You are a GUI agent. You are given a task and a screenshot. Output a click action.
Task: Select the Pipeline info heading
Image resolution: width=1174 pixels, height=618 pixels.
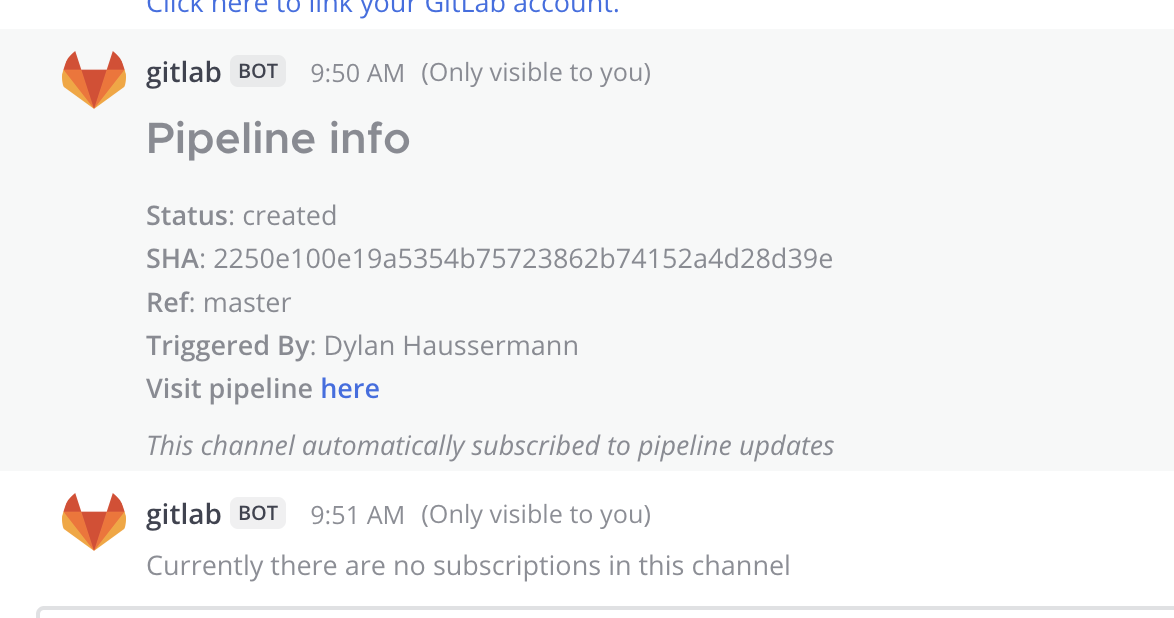click(x=277, y=138)
